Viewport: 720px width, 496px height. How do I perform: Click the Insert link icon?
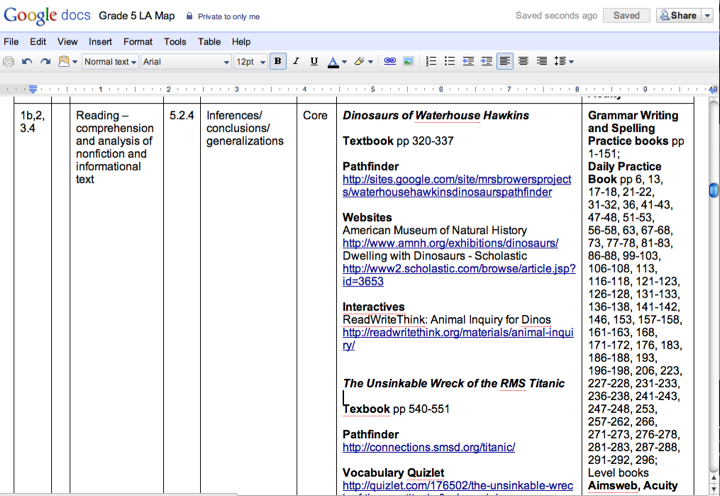pyautogui.click(x=390, y=61)
